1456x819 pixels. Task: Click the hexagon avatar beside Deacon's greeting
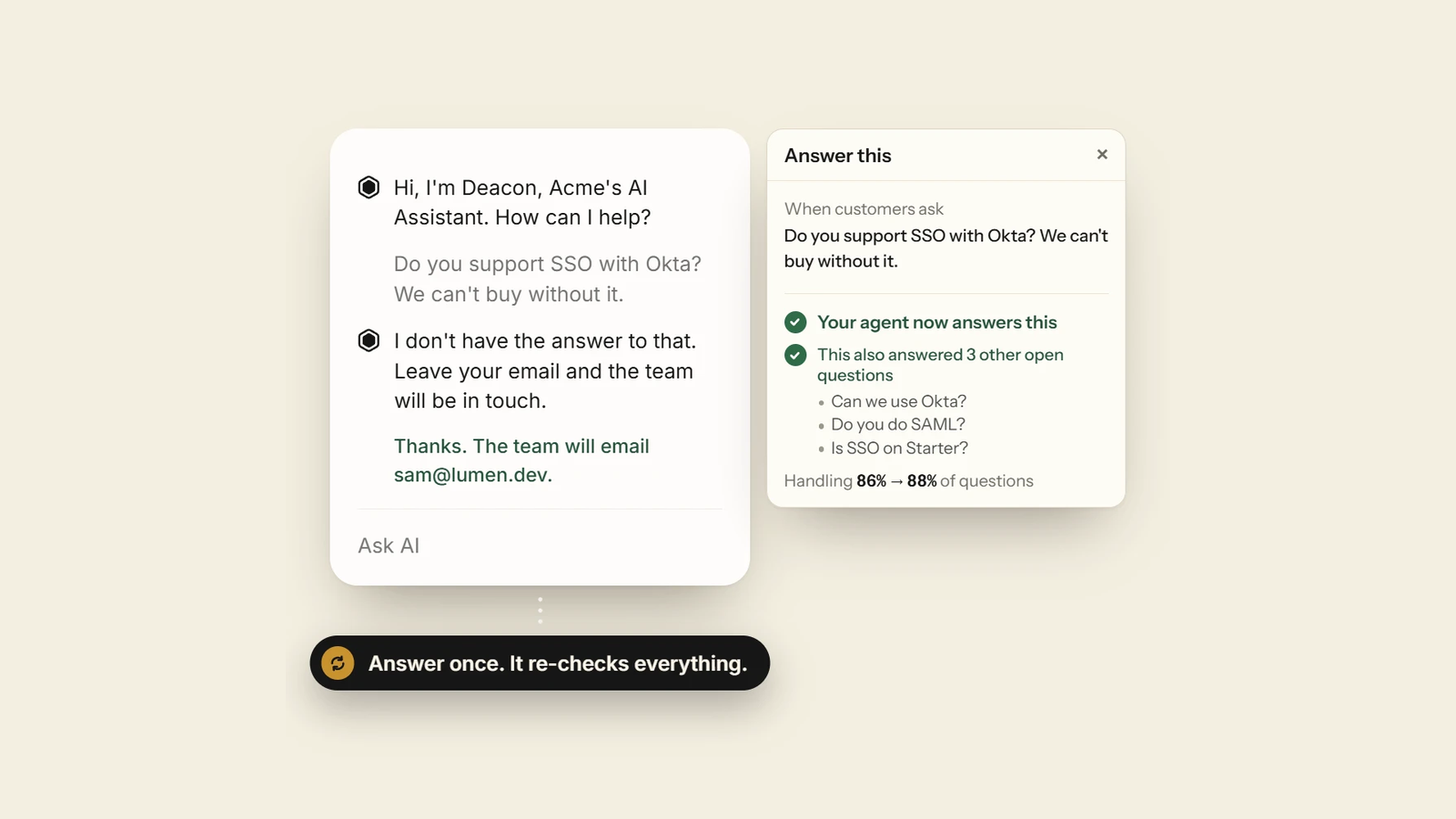point(369,187)
